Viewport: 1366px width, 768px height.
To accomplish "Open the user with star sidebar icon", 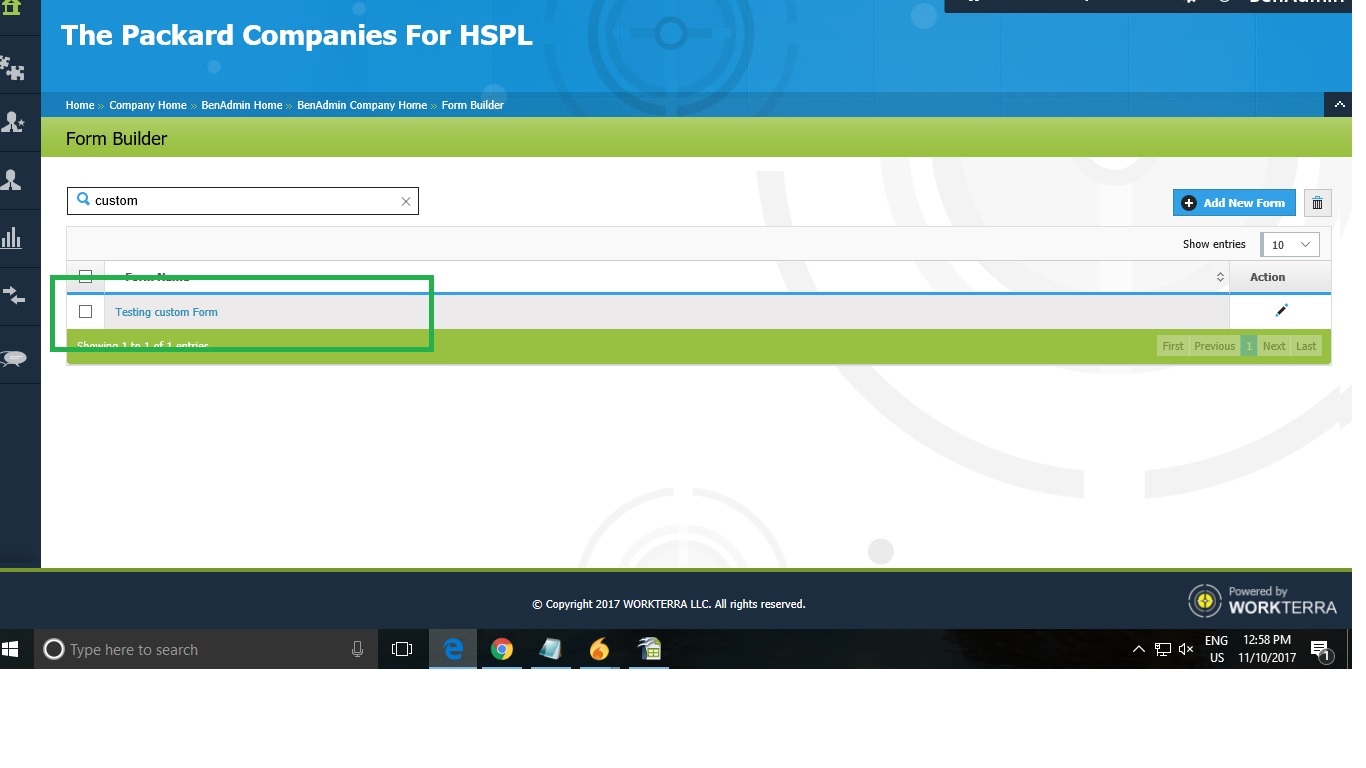I will pyautogui.click(x=12, y=122).
